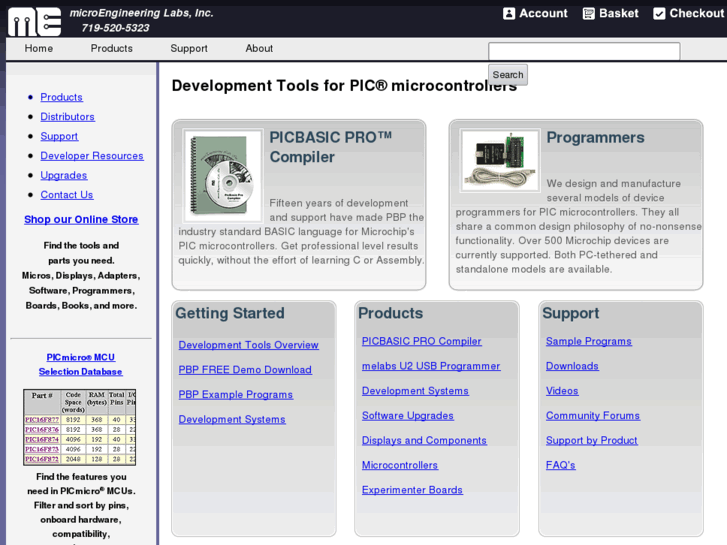This screenshot has height=545, width=727.
Task: Click the Account person icon
Action: pos(509,13)
